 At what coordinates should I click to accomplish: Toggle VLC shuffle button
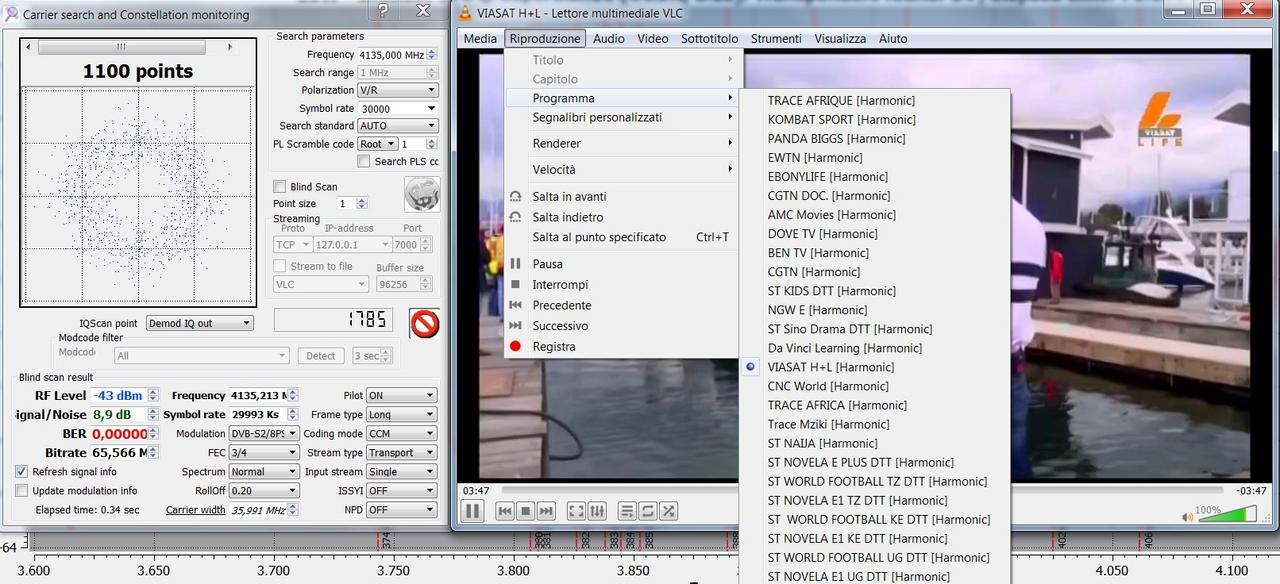(668, 511)
